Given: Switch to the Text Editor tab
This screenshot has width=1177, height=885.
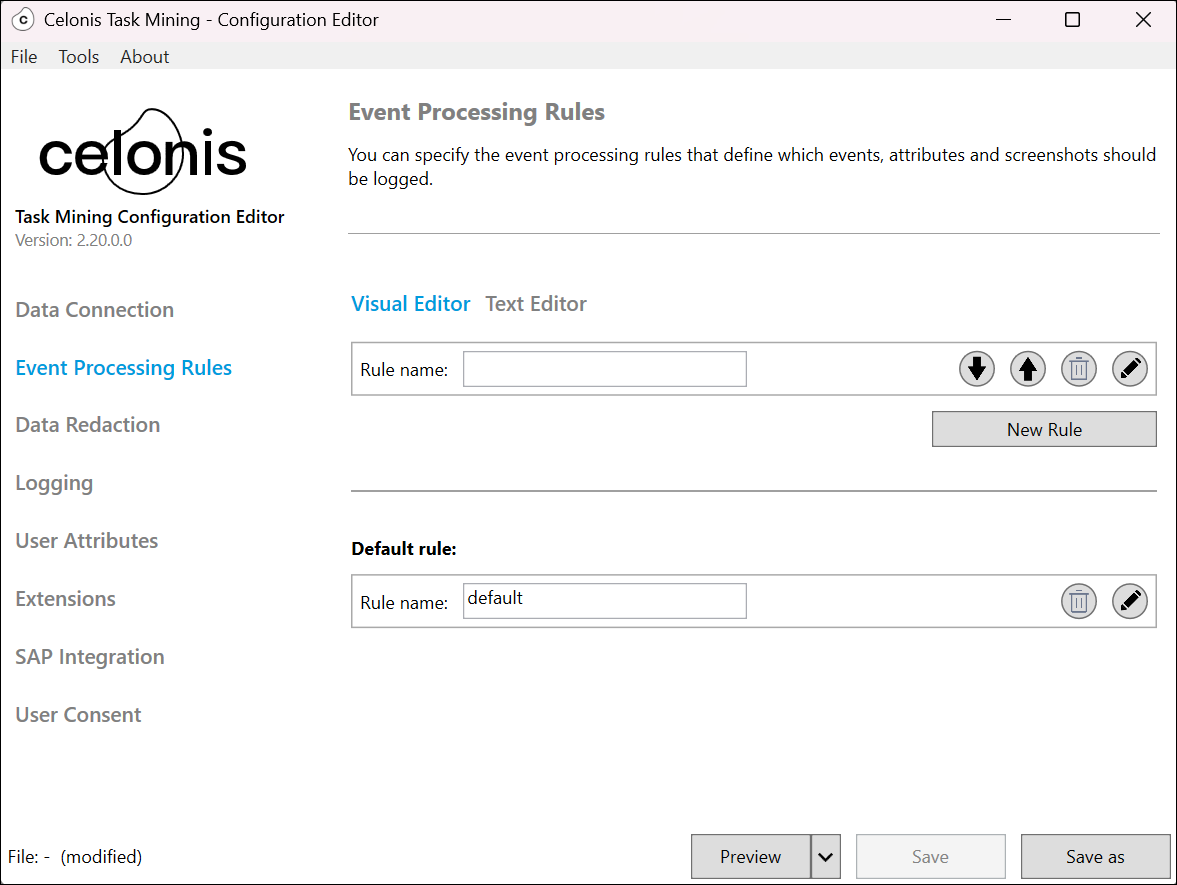Looking at the screenshot, I should [x=536, y=303].
